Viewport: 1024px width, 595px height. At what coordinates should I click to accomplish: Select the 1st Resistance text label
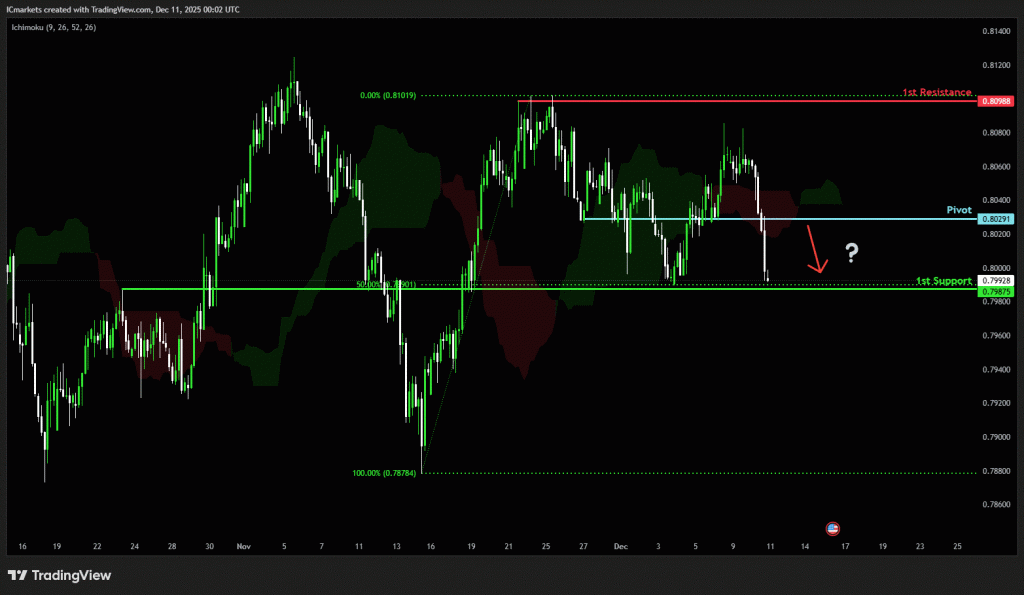938,92
